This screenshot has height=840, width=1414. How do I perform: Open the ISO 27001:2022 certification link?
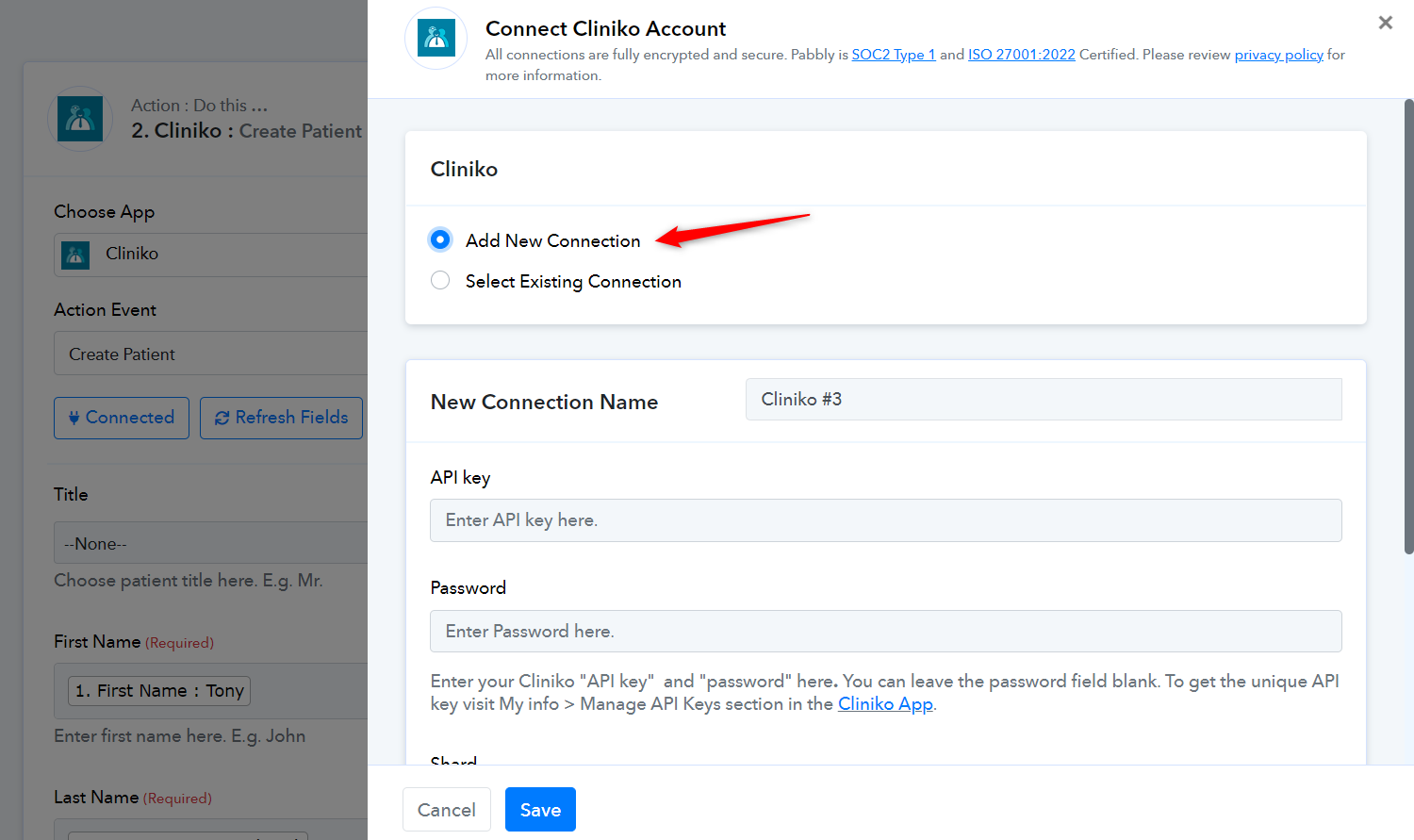coord(1022,55)
